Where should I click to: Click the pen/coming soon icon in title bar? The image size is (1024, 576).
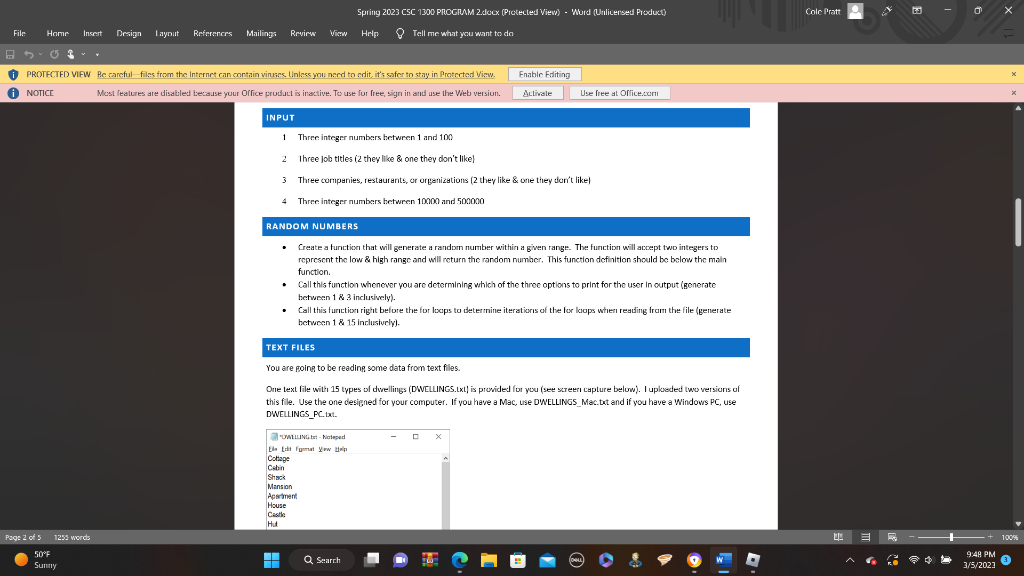point(887,11)
